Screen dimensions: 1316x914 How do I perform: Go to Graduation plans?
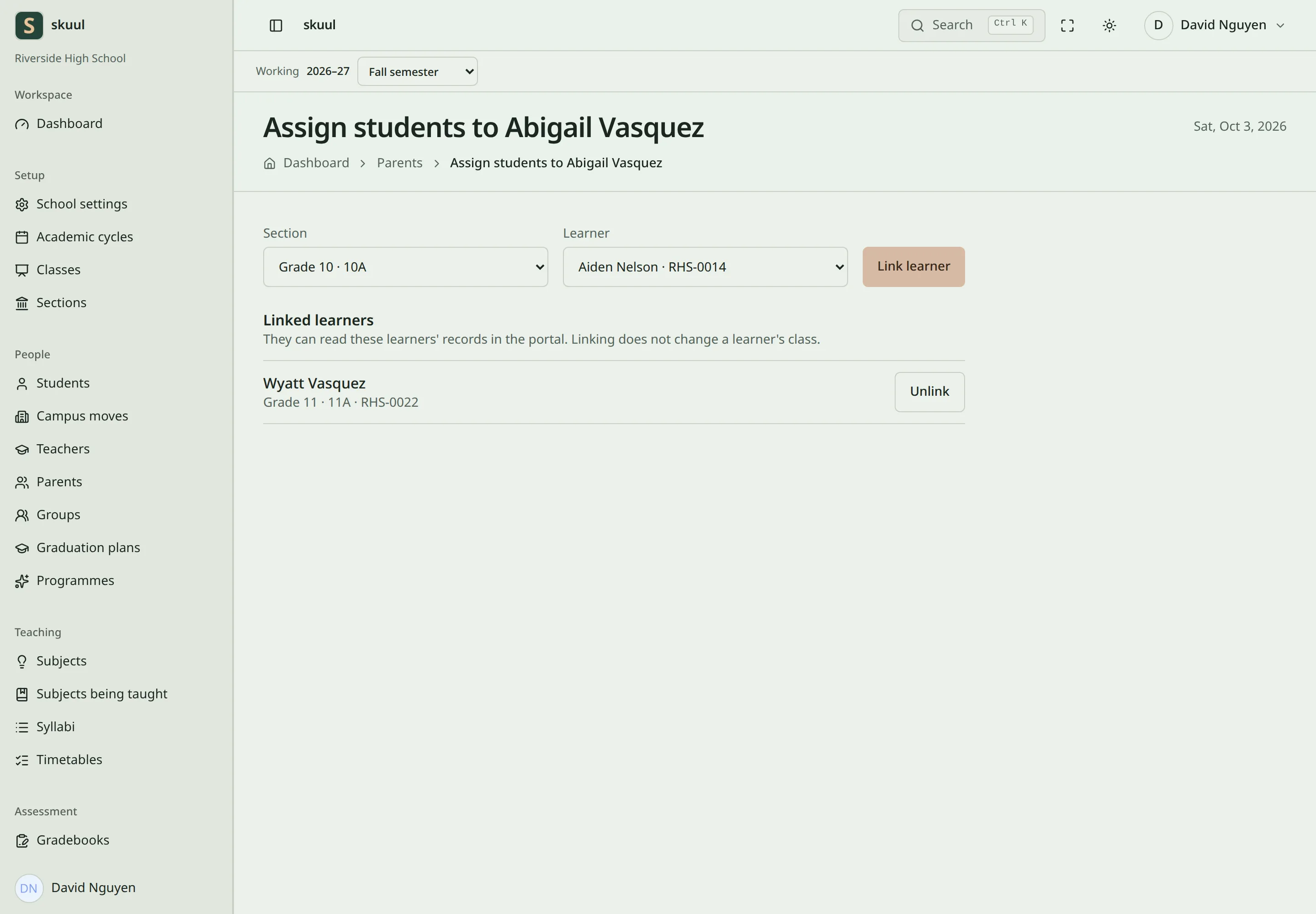pos(116,548)
